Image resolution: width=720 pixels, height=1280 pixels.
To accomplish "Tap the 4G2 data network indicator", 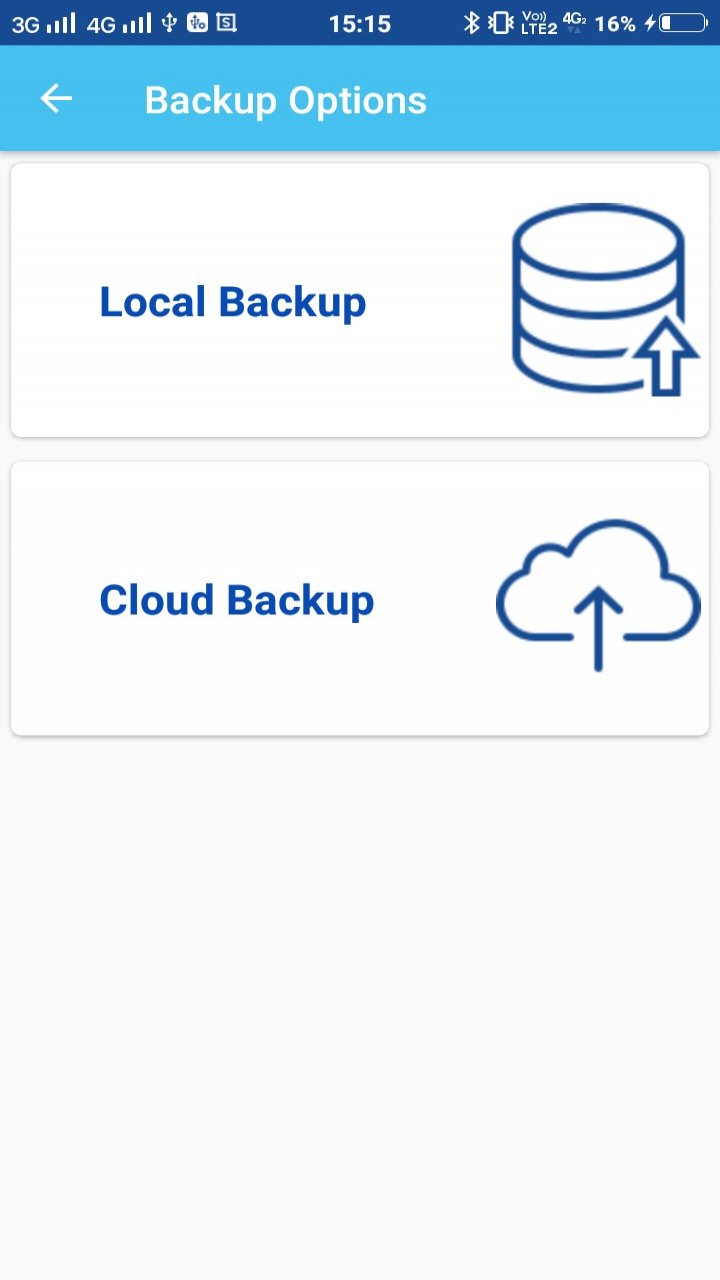I will pyautogui.click(x=574, y=22).
